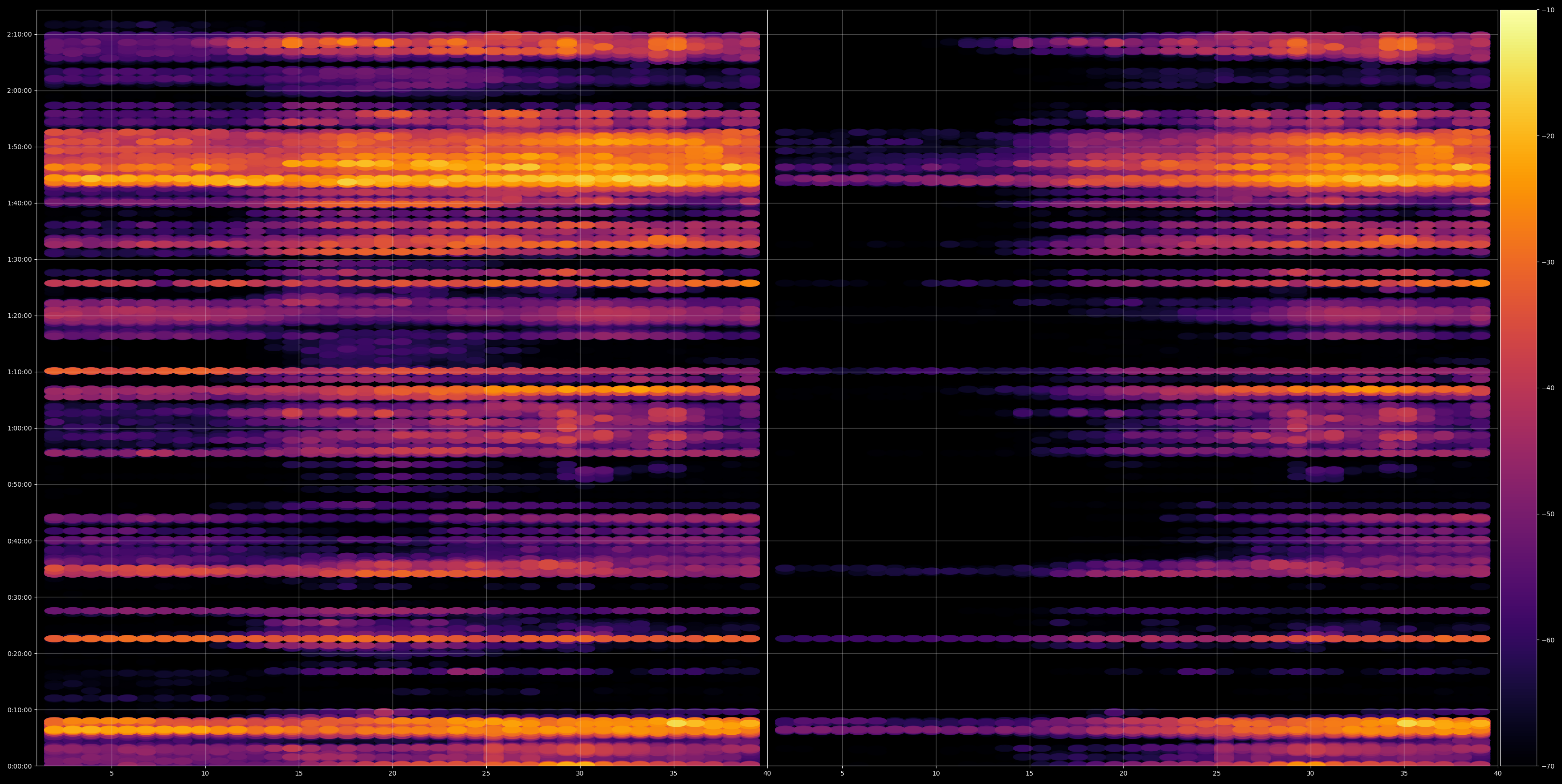
Task: Click x-axis label "25" of the left plot
Action: tap(486, 774)
